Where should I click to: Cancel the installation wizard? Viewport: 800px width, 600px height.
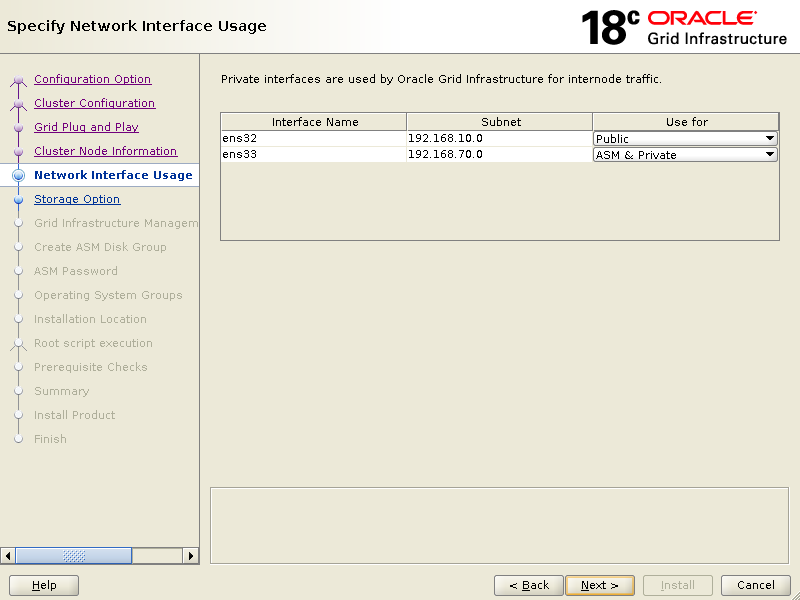click(756, 585)
